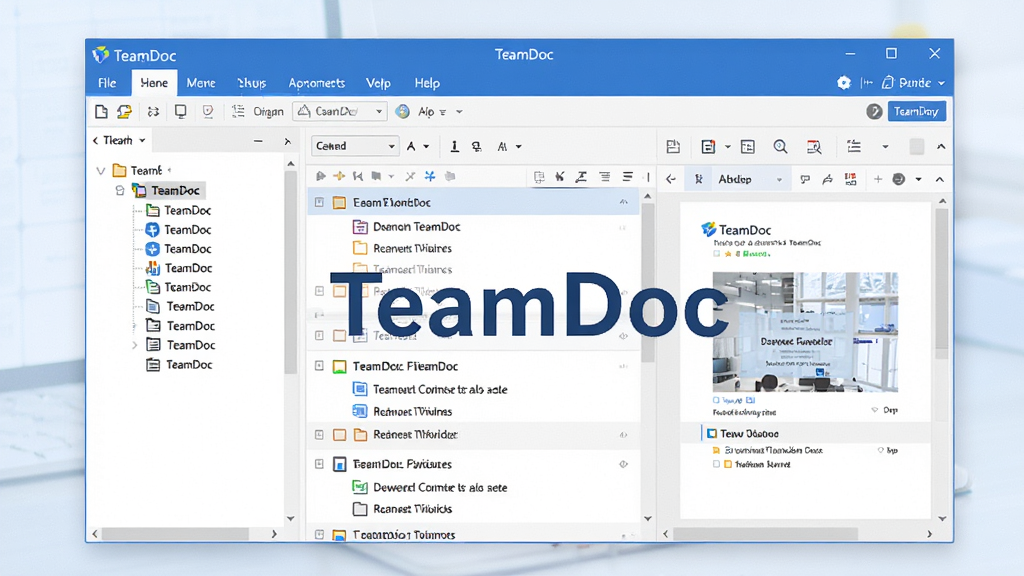Open the Help menu
The height and width of the screenshot is (576, 1024).
tap(427, 83)
